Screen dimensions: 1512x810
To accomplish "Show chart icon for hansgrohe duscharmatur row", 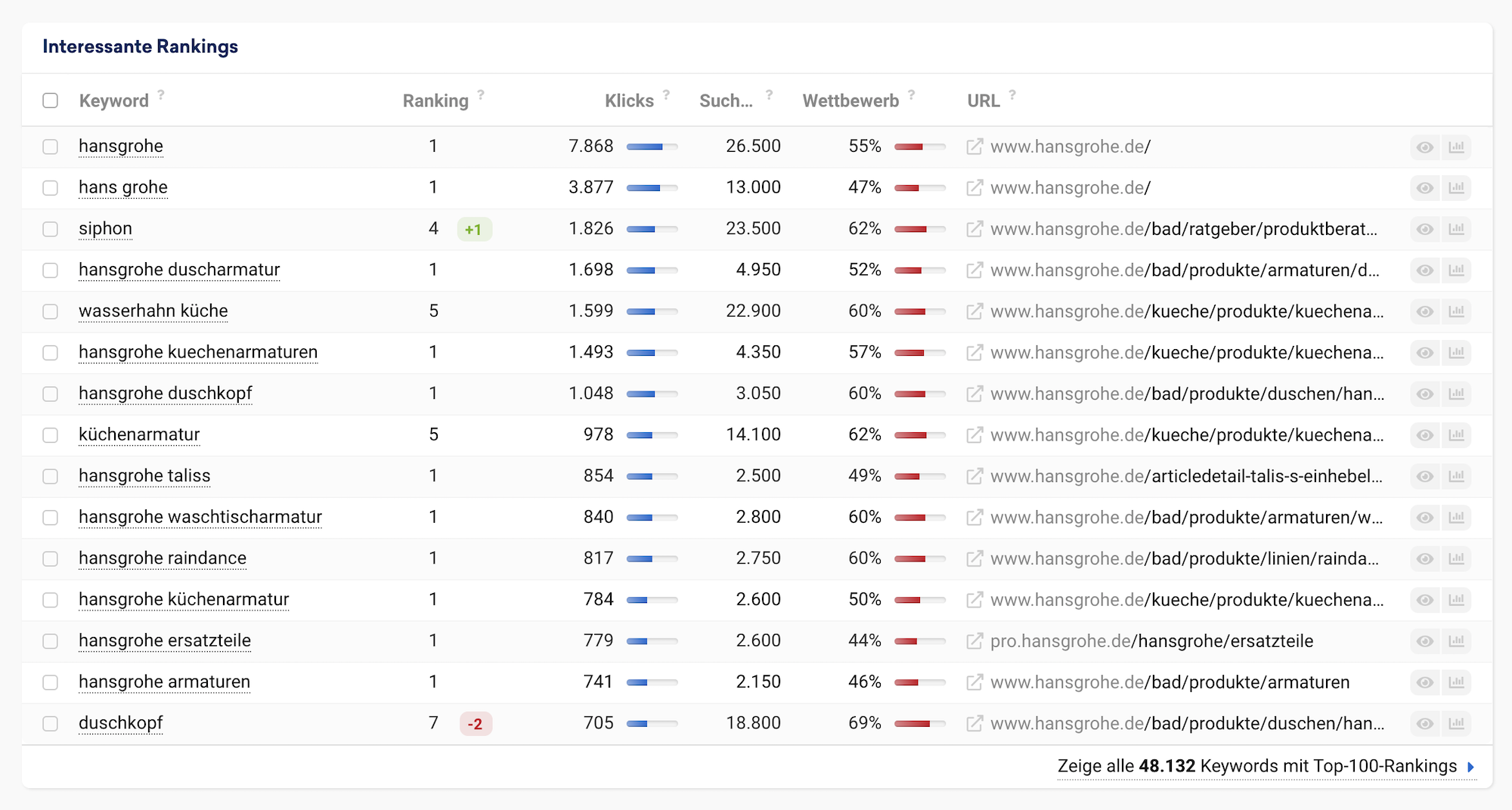I will point(1456,270).
